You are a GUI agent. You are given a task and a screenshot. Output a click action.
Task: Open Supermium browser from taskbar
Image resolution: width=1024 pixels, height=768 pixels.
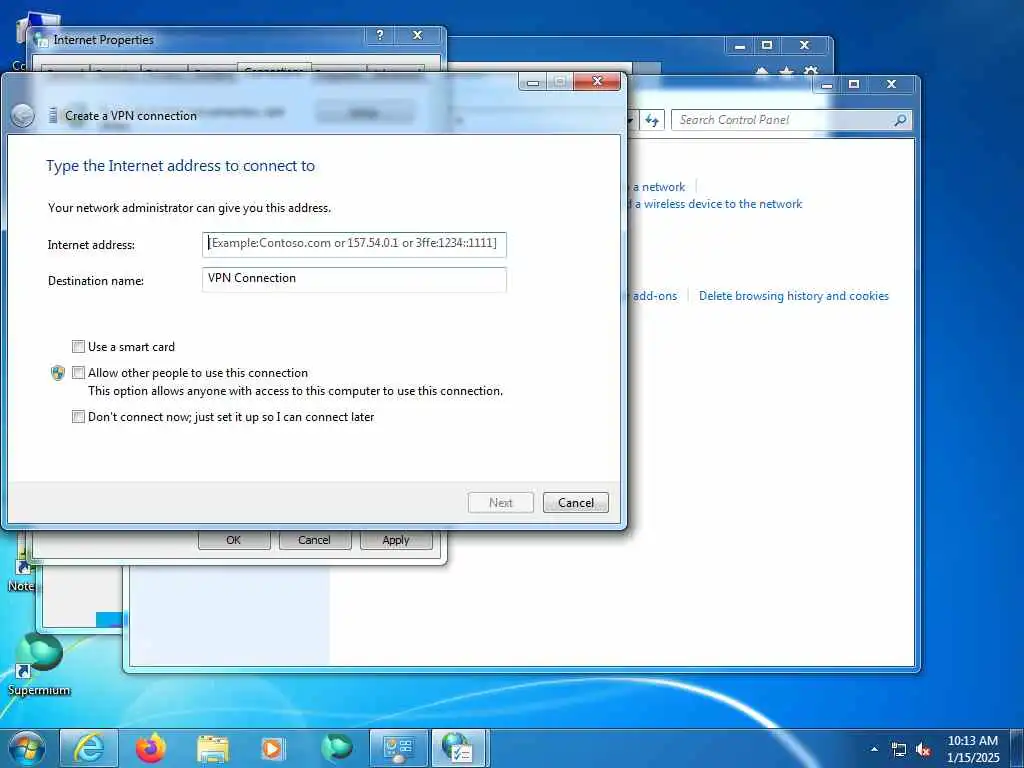point(336,748)
